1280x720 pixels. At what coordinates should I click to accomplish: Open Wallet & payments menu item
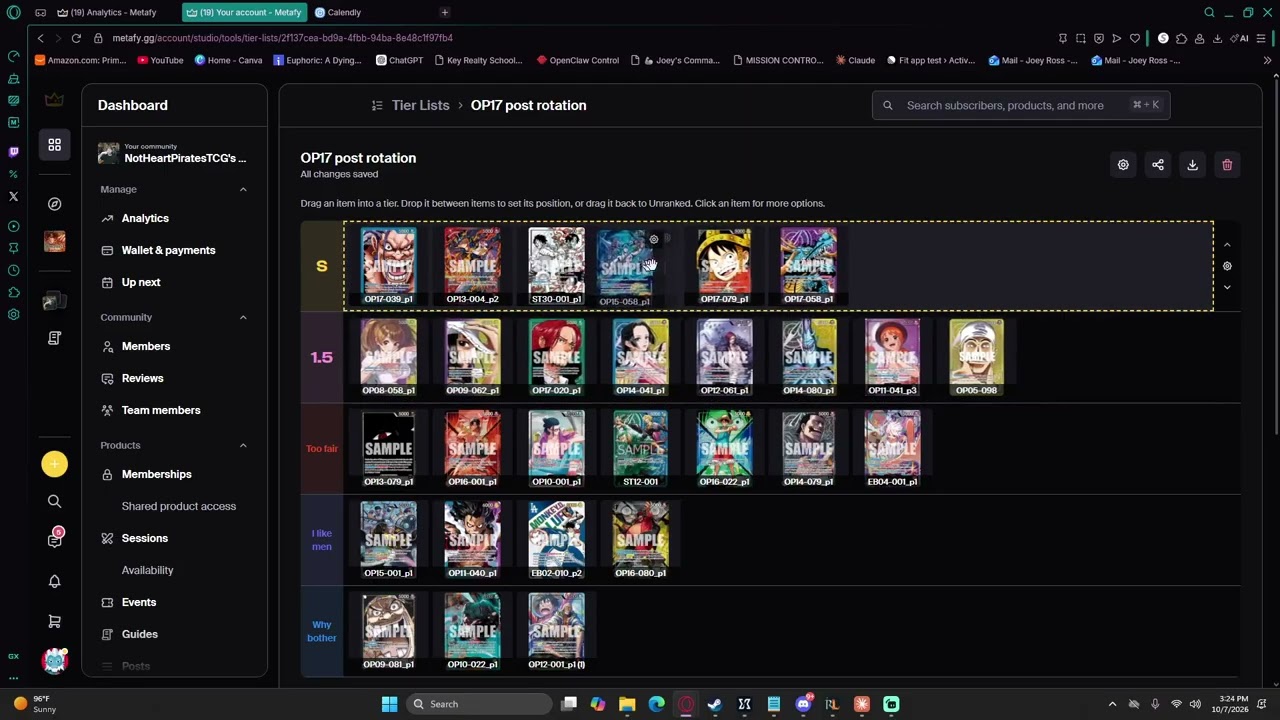pos(168,250)
